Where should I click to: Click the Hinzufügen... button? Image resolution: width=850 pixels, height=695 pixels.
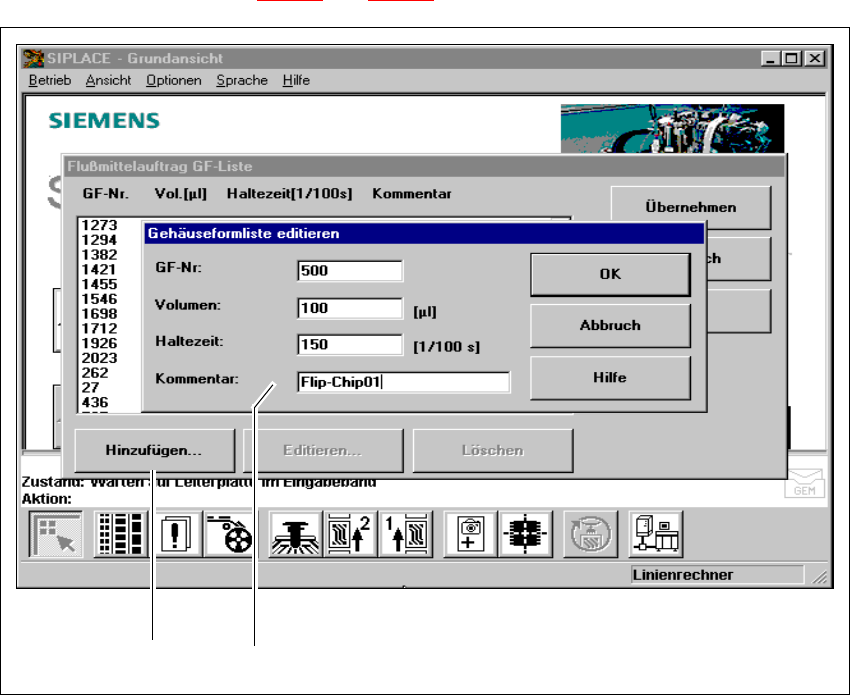154,451
